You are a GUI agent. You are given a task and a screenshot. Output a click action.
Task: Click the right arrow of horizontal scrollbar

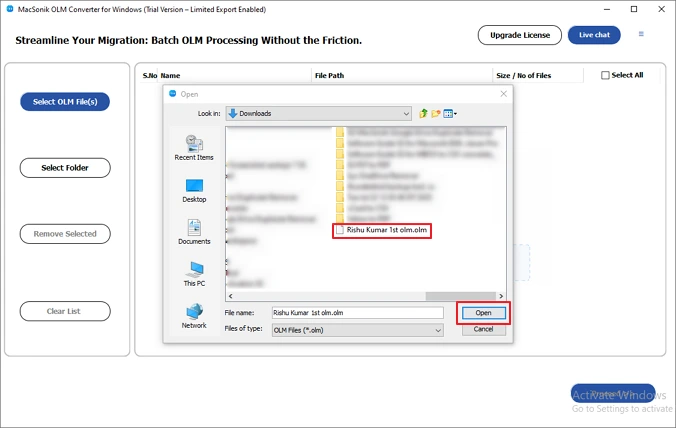click(501, 296)
